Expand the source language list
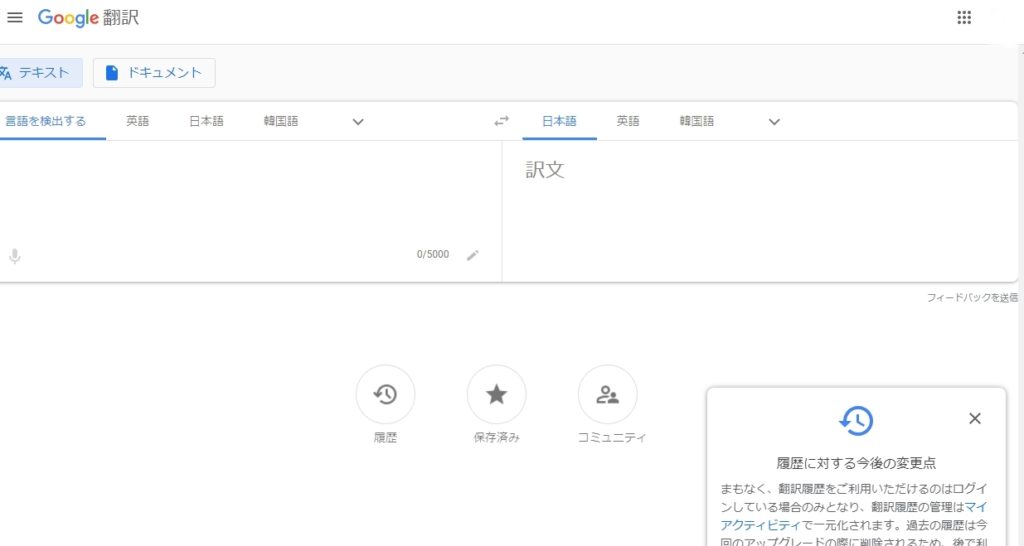This screenshot has height=546, width=1024. pyautogui.click(x=358, y=121)
